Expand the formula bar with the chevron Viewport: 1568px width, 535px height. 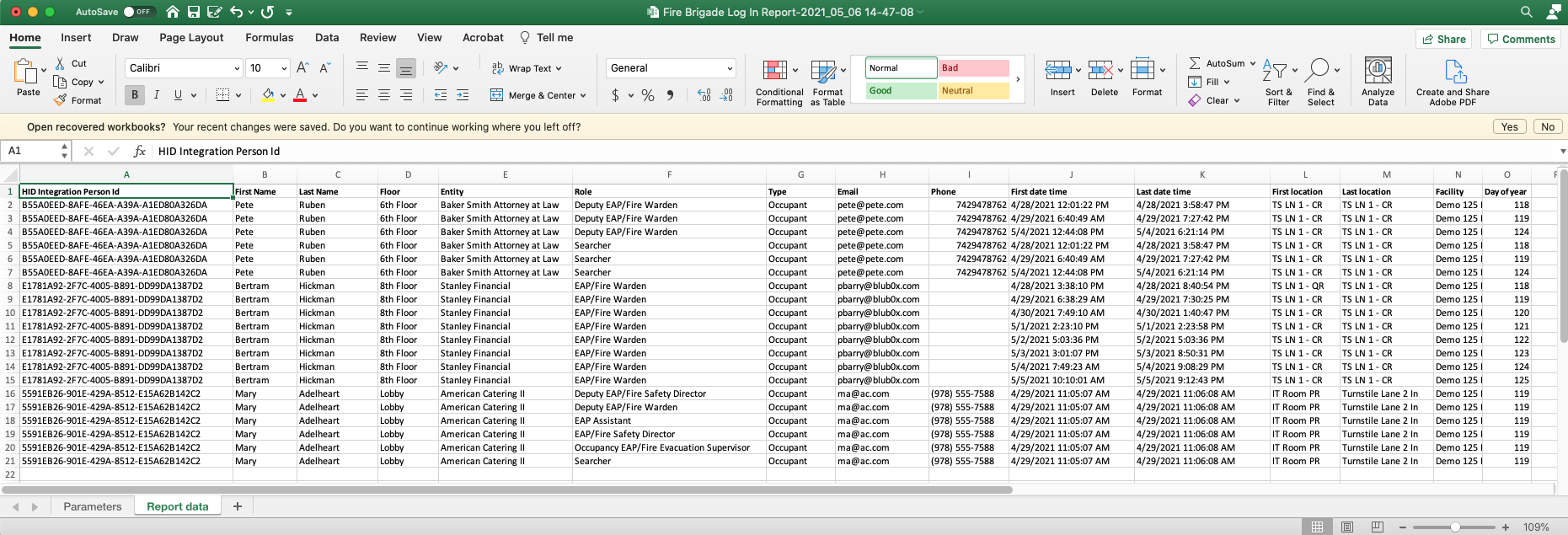pyautogui.click(x=1562, y=151)
